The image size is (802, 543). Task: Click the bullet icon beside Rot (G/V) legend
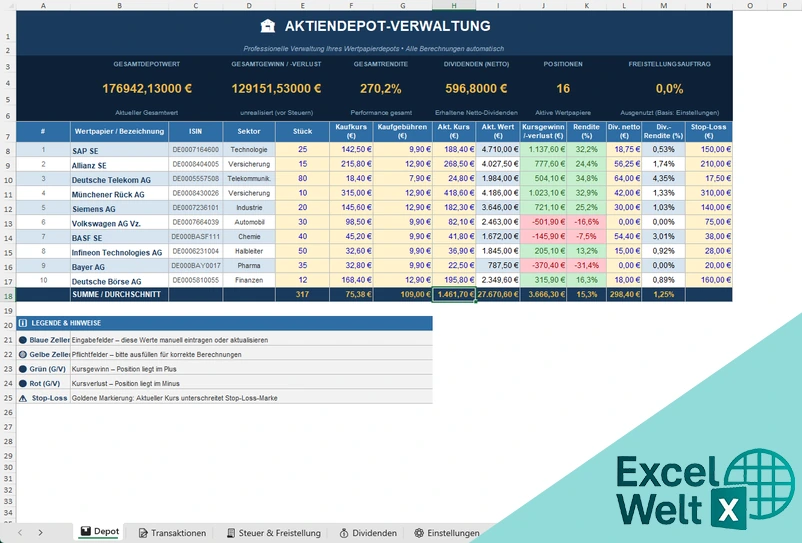click(23, 383)
